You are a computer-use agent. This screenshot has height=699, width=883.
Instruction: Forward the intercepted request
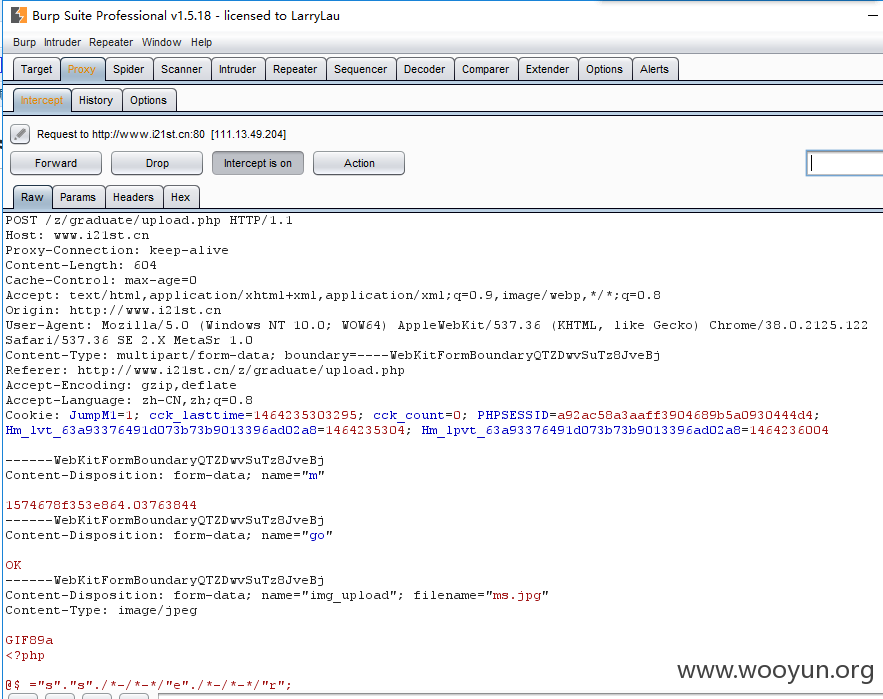56,163
